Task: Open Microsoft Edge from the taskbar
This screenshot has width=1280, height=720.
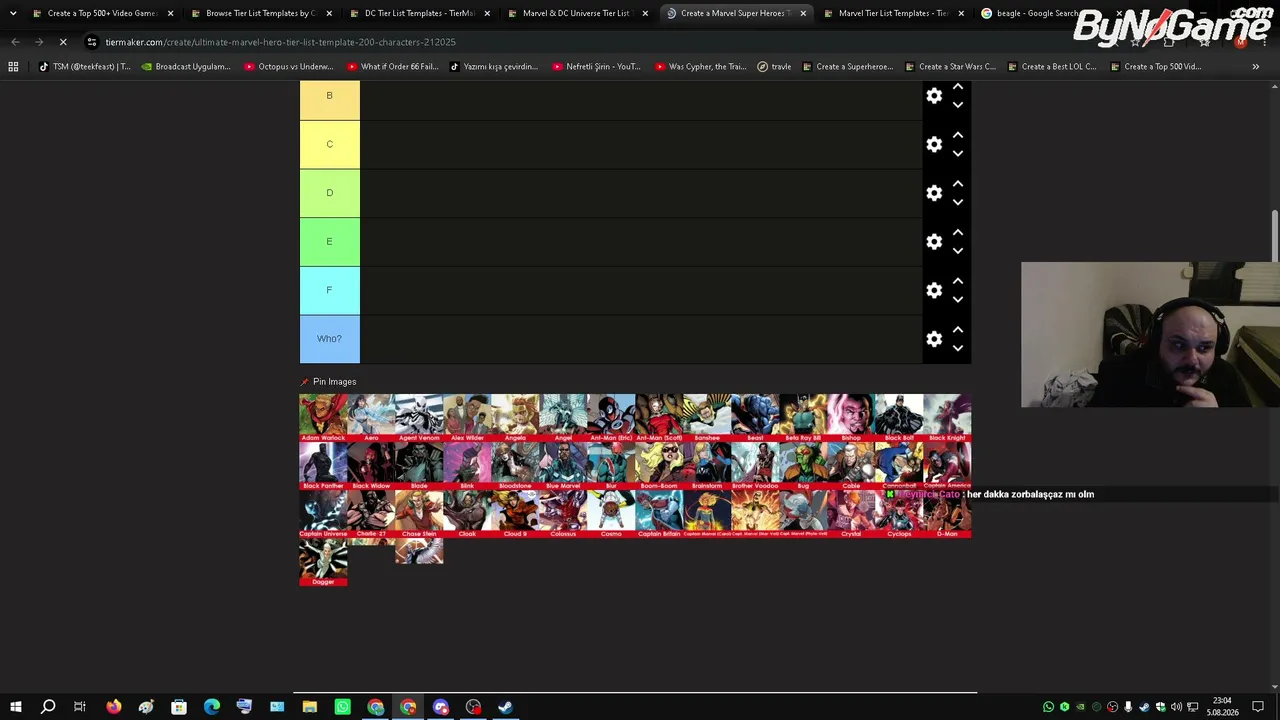Action: point(212,707)
